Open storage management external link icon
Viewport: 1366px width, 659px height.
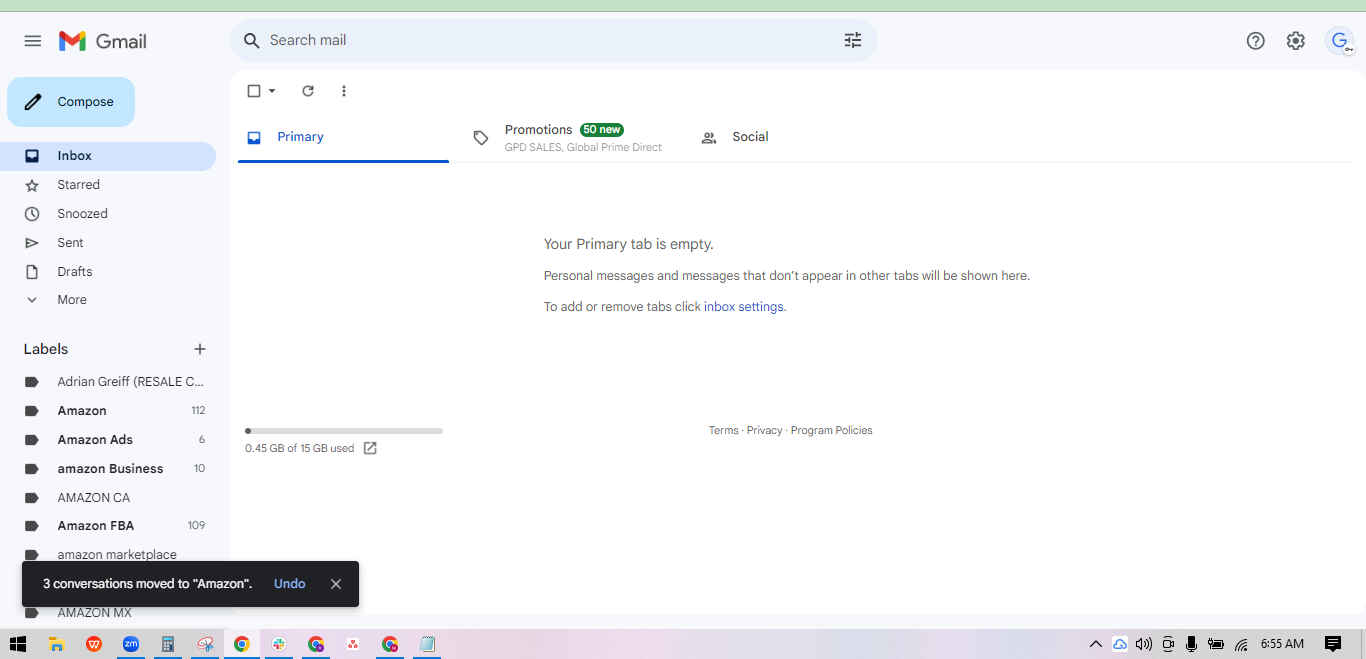click(x=370, y=448)
